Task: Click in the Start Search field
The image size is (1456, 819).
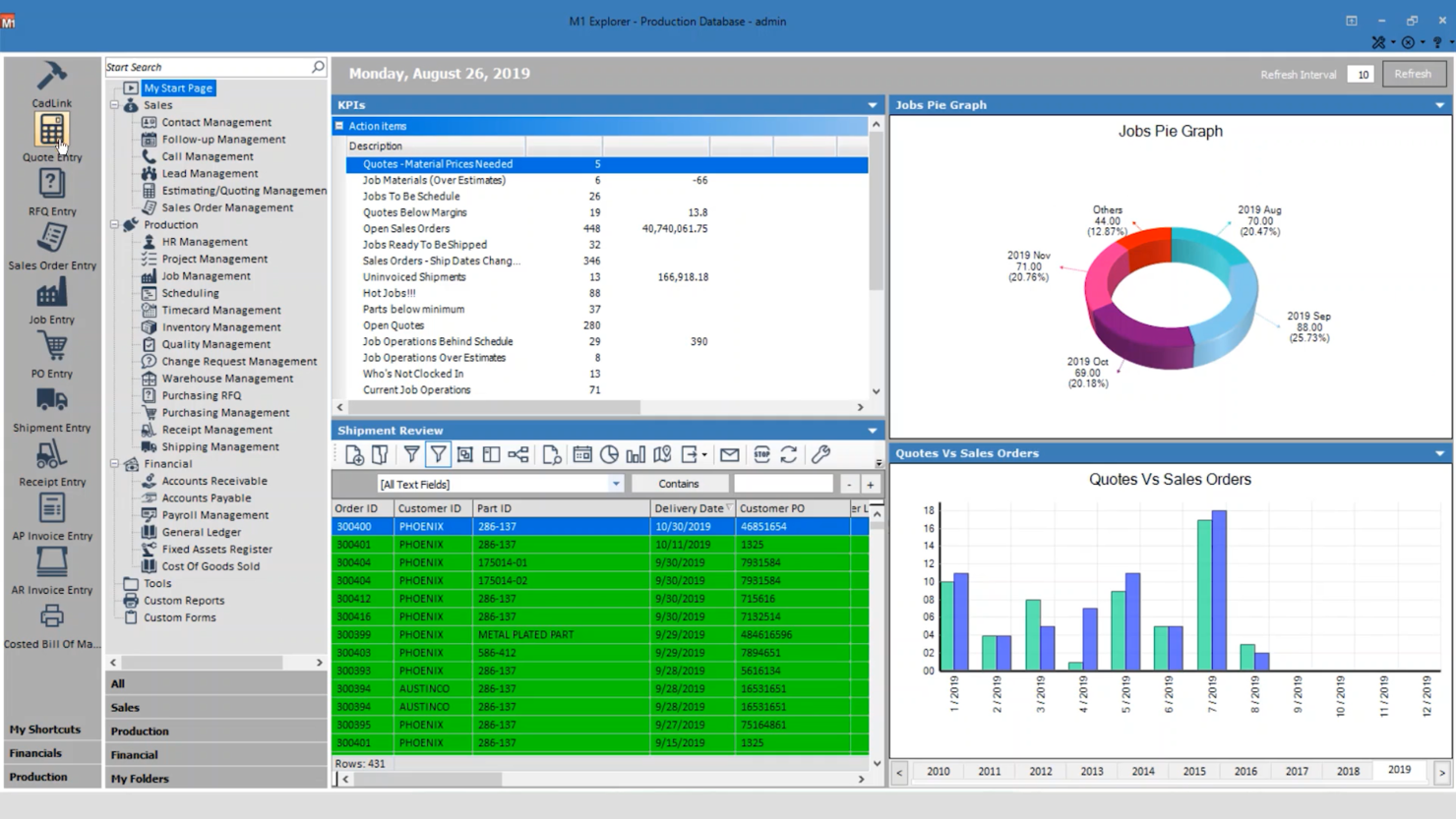Action: [208, 67]
